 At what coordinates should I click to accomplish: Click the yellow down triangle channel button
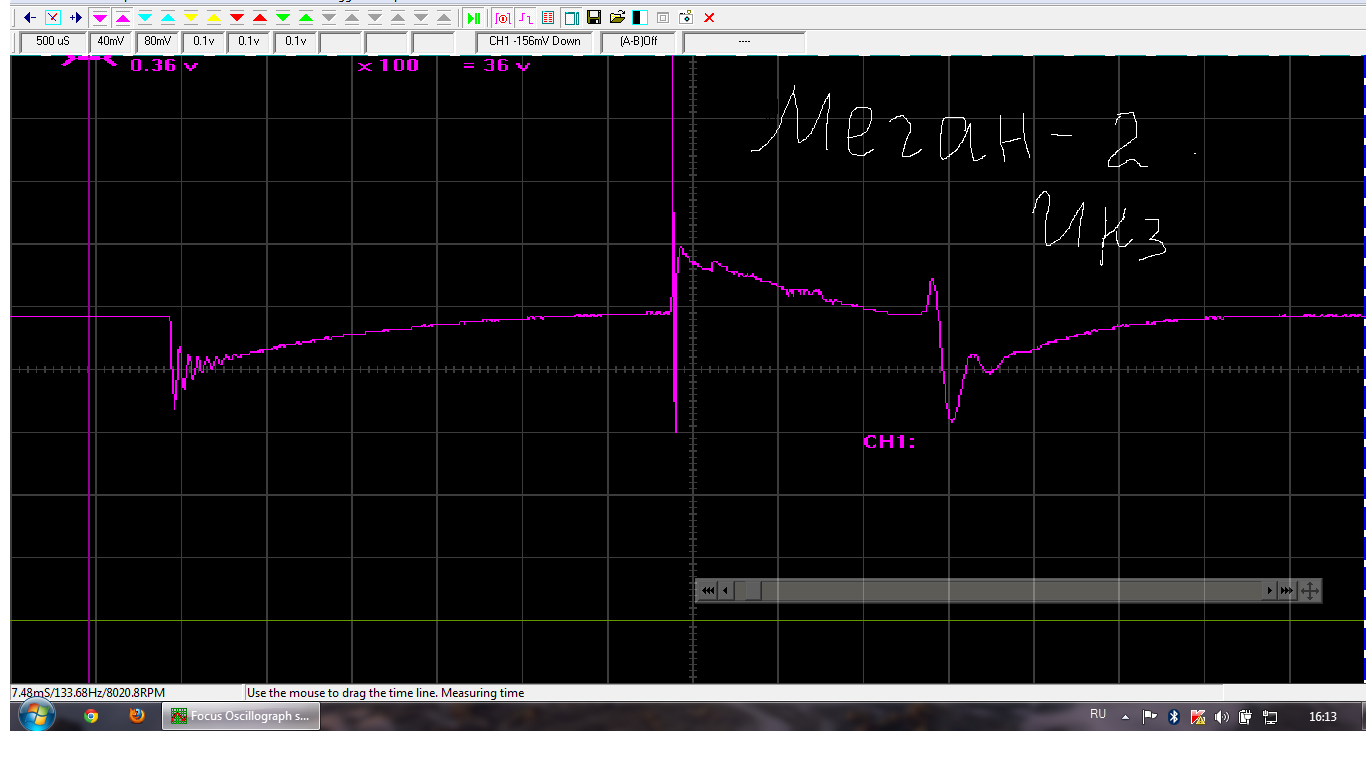tap(191, 18)
